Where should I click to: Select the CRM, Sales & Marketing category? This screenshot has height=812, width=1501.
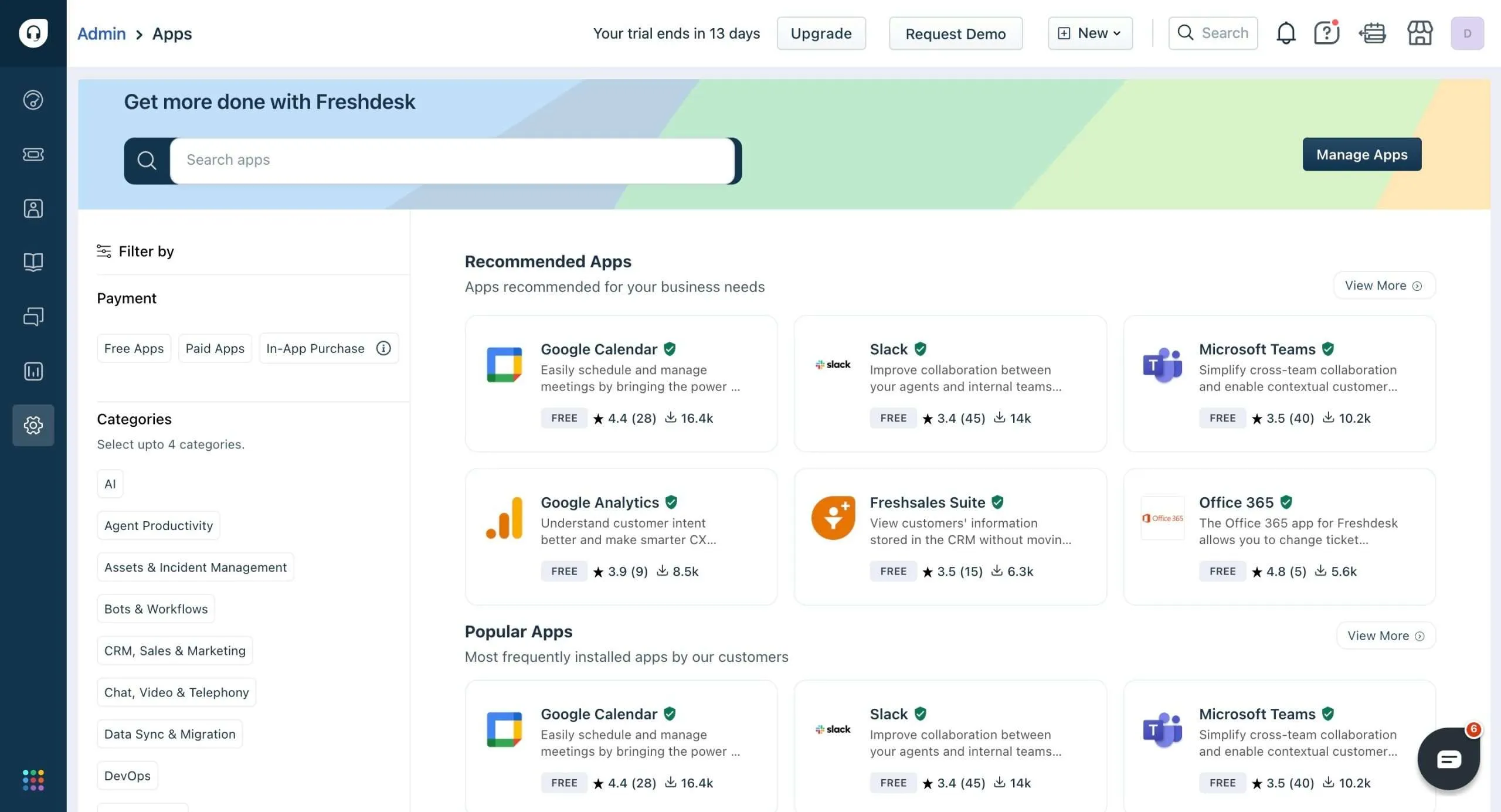click(175, 650)
